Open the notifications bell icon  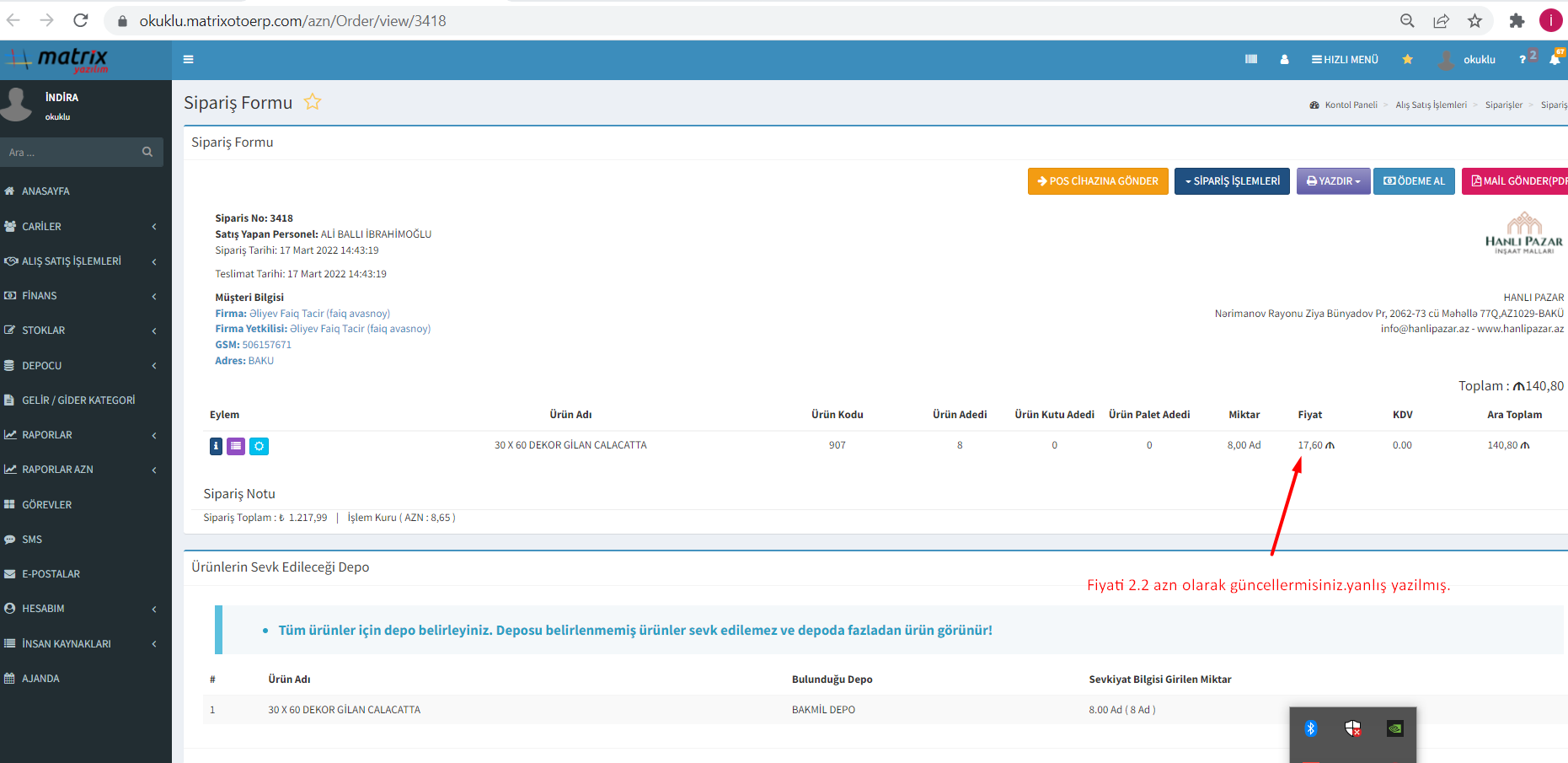[x=1555, y=59]
